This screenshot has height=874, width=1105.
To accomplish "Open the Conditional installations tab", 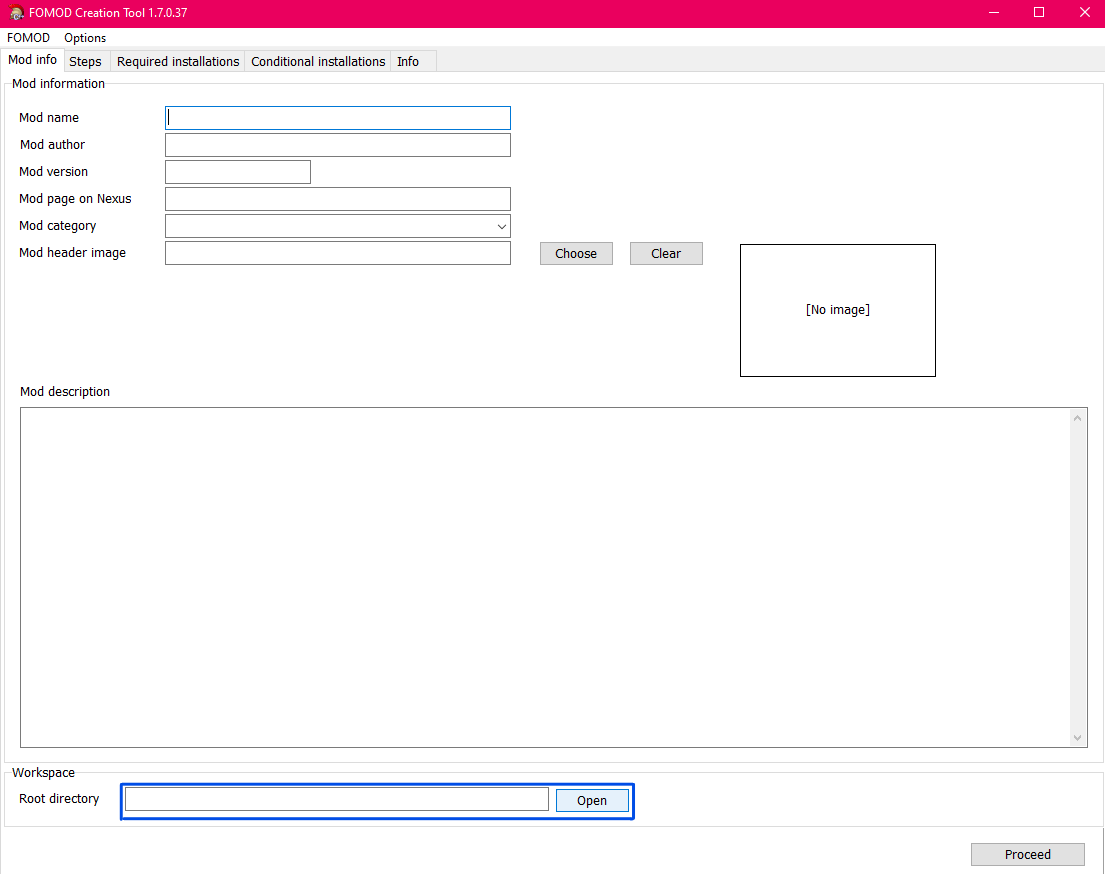I will [318, 61].
